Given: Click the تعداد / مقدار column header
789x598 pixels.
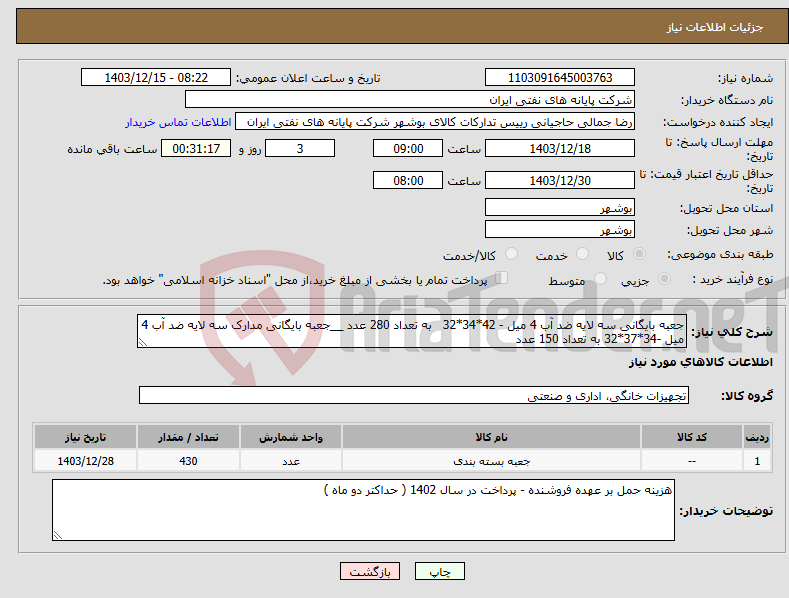Looking at the screenshot, I should point(188,437).
